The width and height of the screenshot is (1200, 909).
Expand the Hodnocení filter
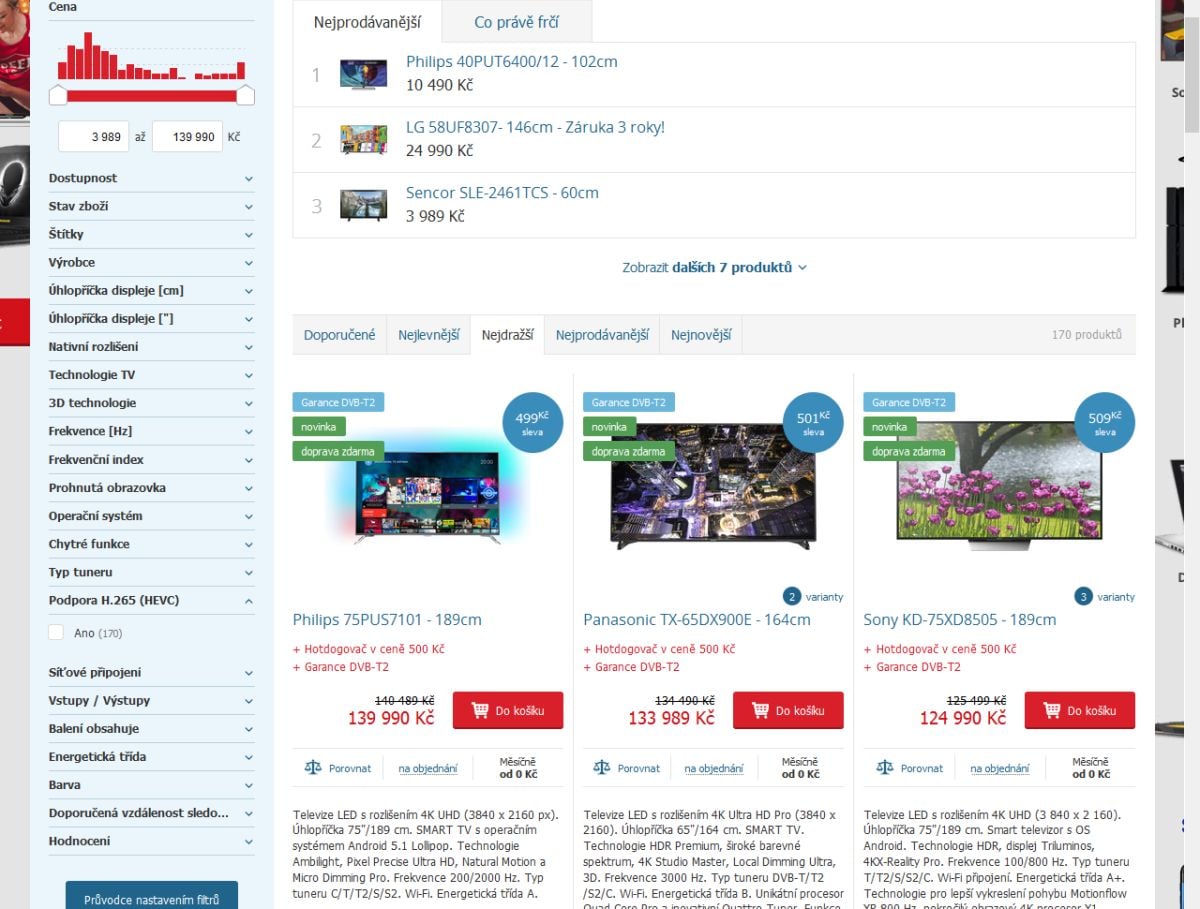(151, 842)
